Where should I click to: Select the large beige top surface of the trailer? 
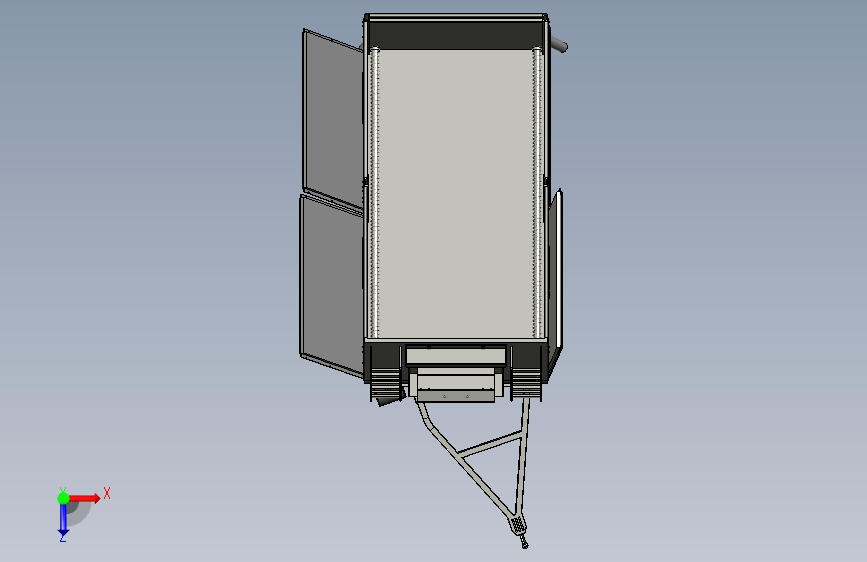(x=456, y=192)
